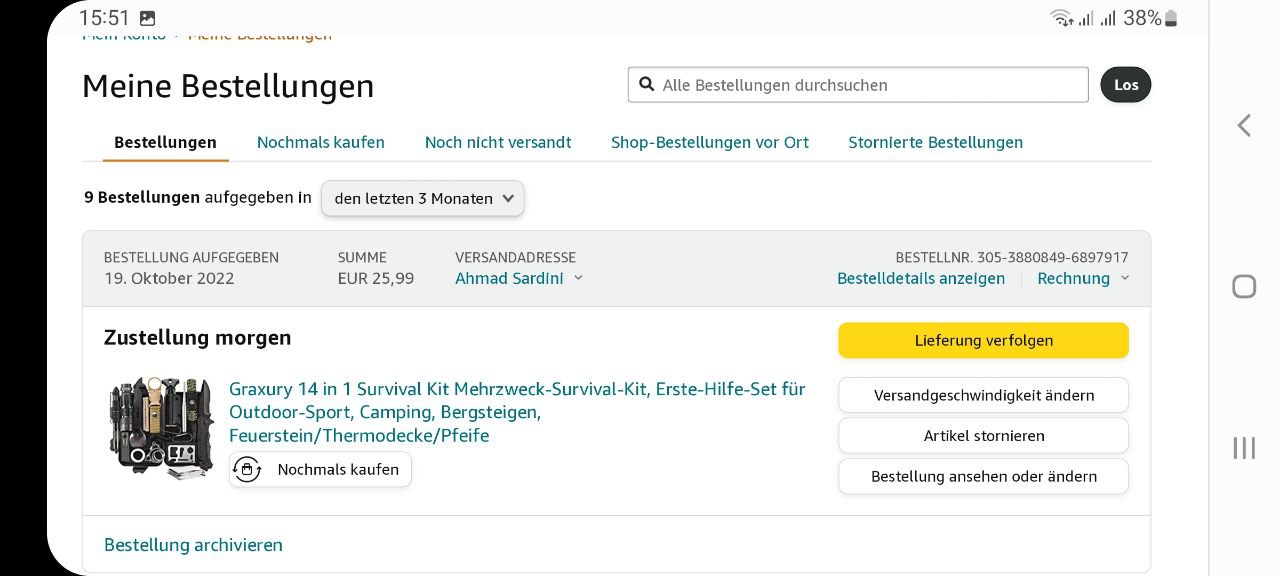Open the Noch nicht versandt tab
The width and height of the screenshot is (1280, 576).
(x=498, y=142)
